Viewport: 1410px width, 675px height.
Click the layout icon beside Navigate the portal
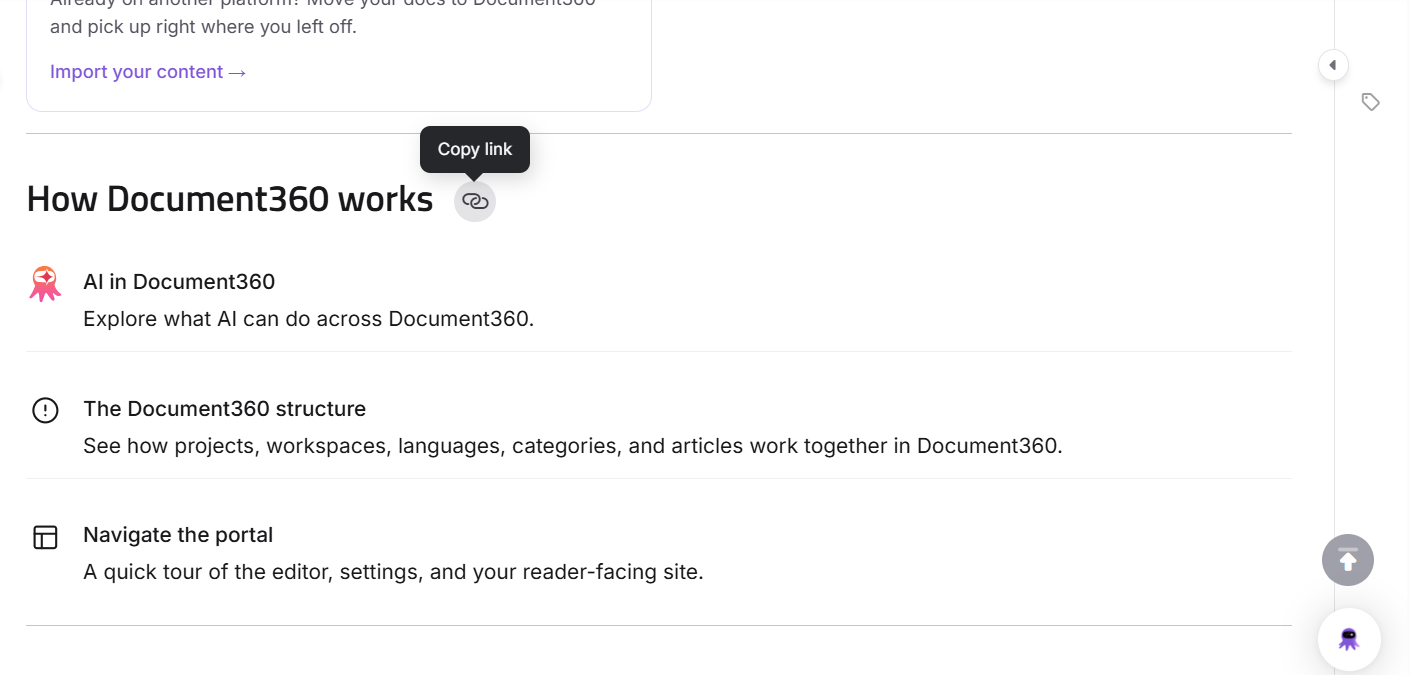point(45,537)
